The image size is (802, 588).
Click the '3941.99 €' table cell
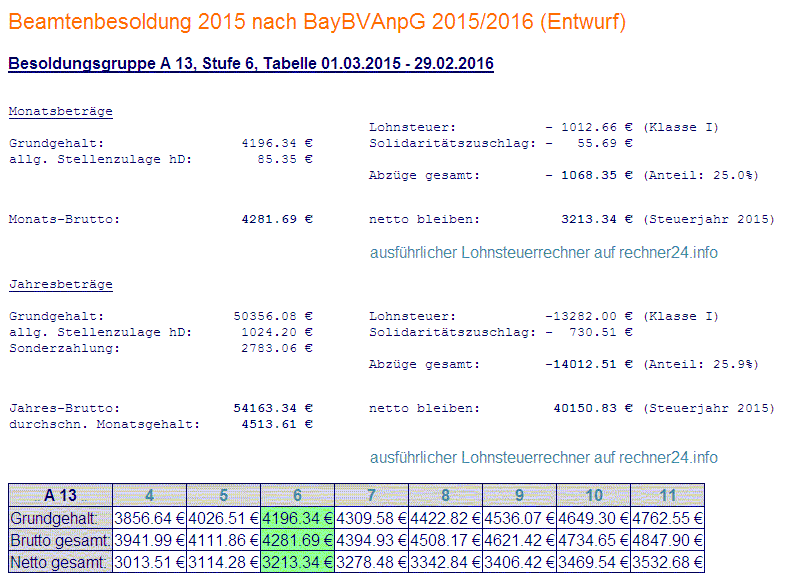149,540
